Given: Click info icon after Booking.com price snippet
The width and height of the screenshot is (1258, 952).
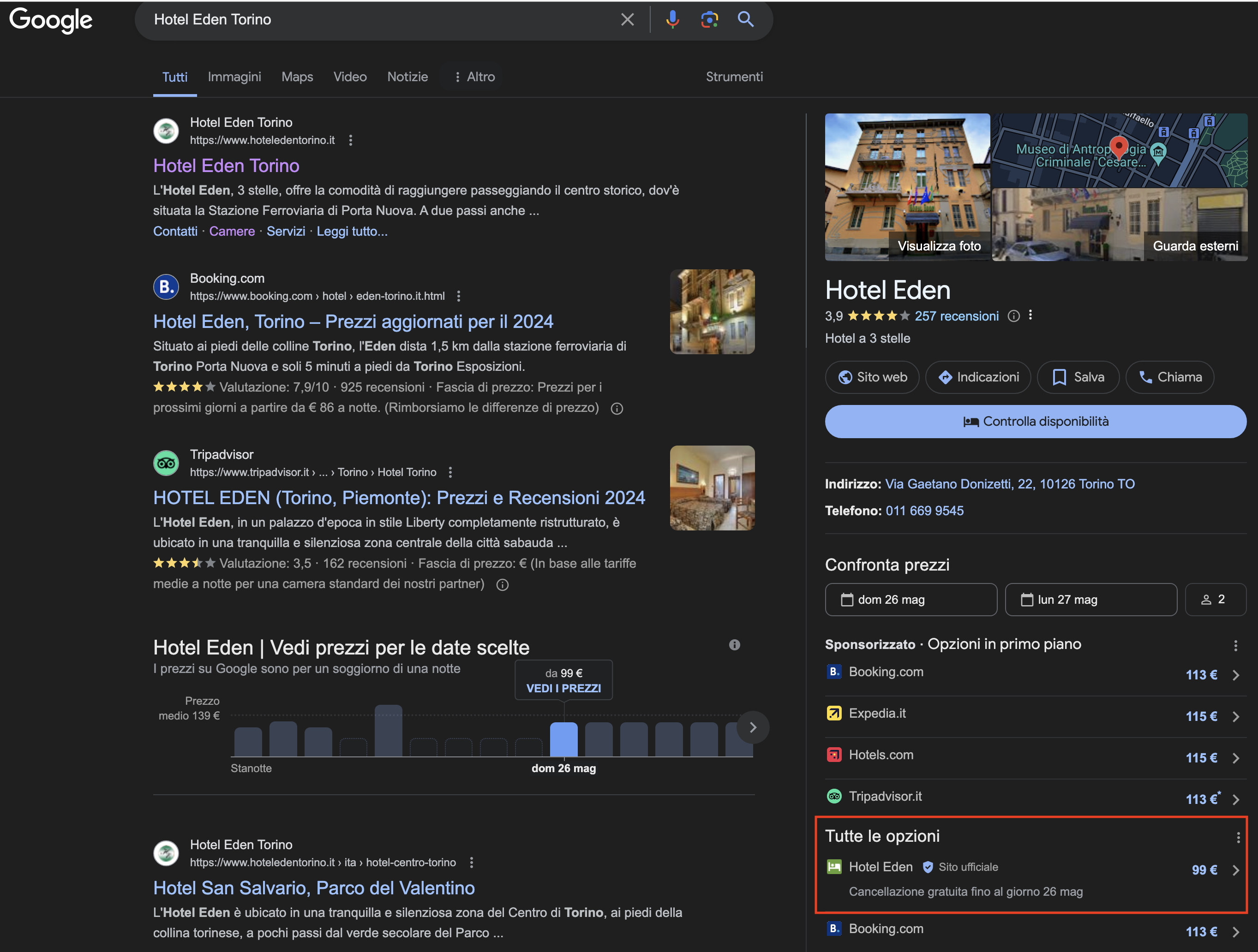Looking at the screenshot, I should [617, 409].
